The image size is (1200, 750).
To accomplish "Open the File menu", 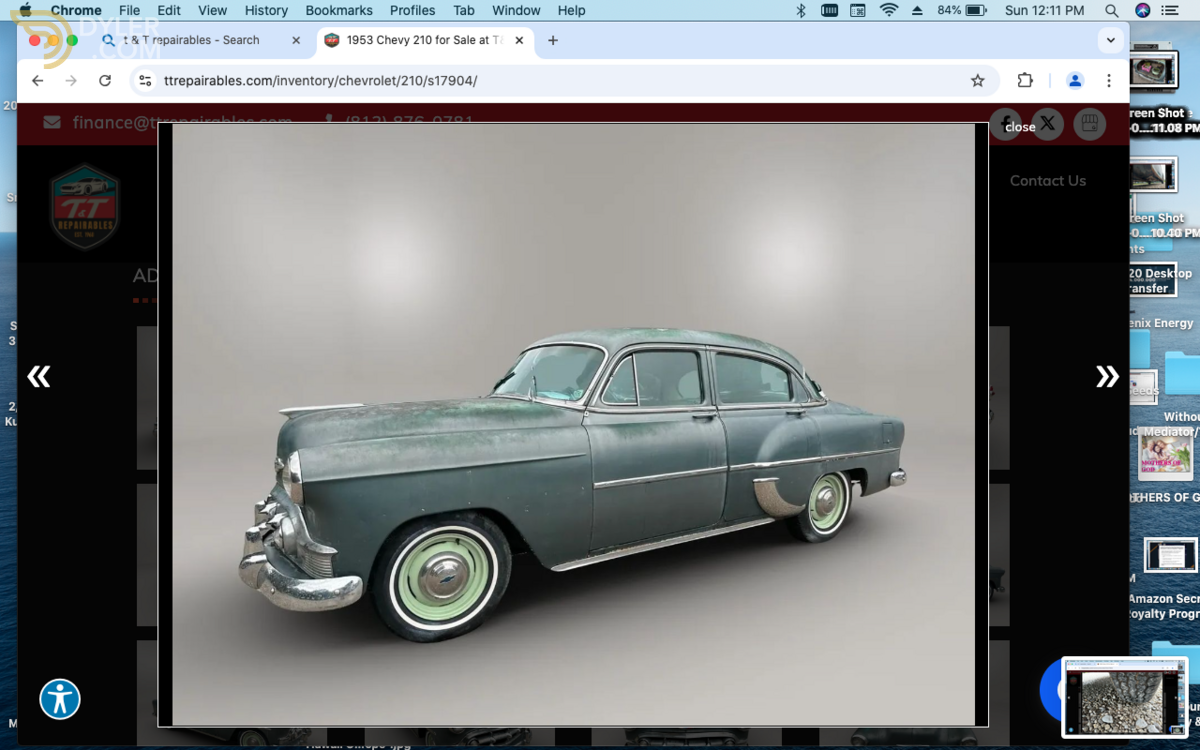I will click(129, 10).
